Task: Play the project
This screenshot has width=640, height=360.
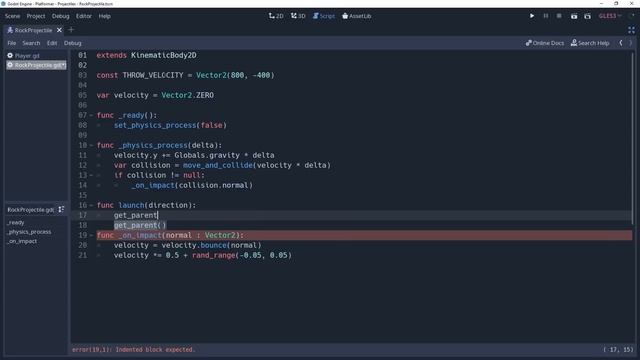Action: click(x=532, y=16)
